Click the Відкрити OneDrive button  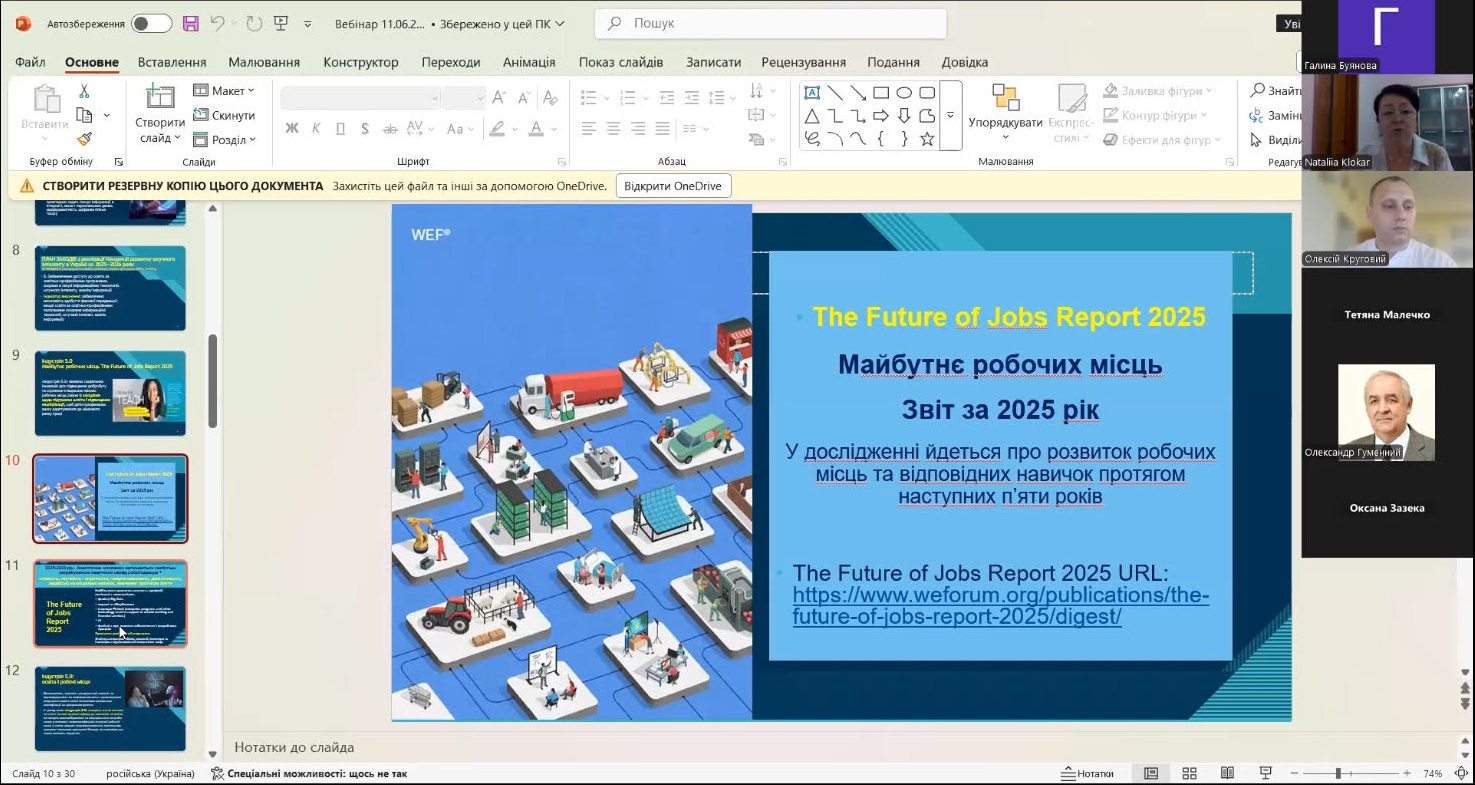pos(673,186)
